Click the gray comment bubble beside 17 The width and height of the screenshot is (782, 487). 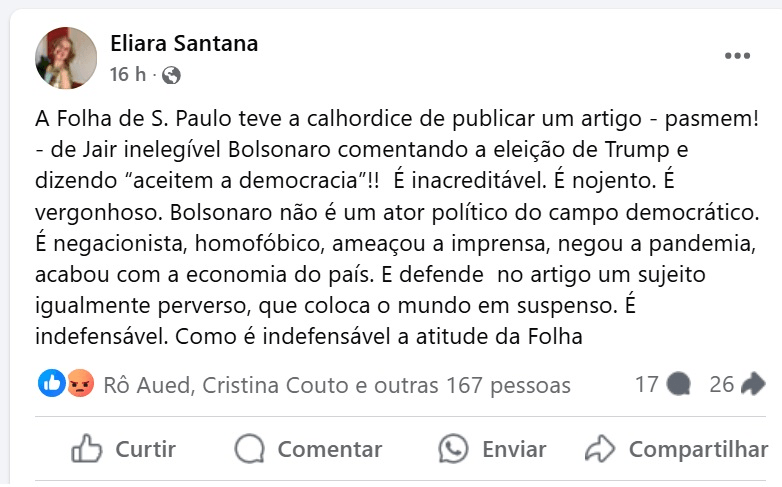[x=678, y=384]
